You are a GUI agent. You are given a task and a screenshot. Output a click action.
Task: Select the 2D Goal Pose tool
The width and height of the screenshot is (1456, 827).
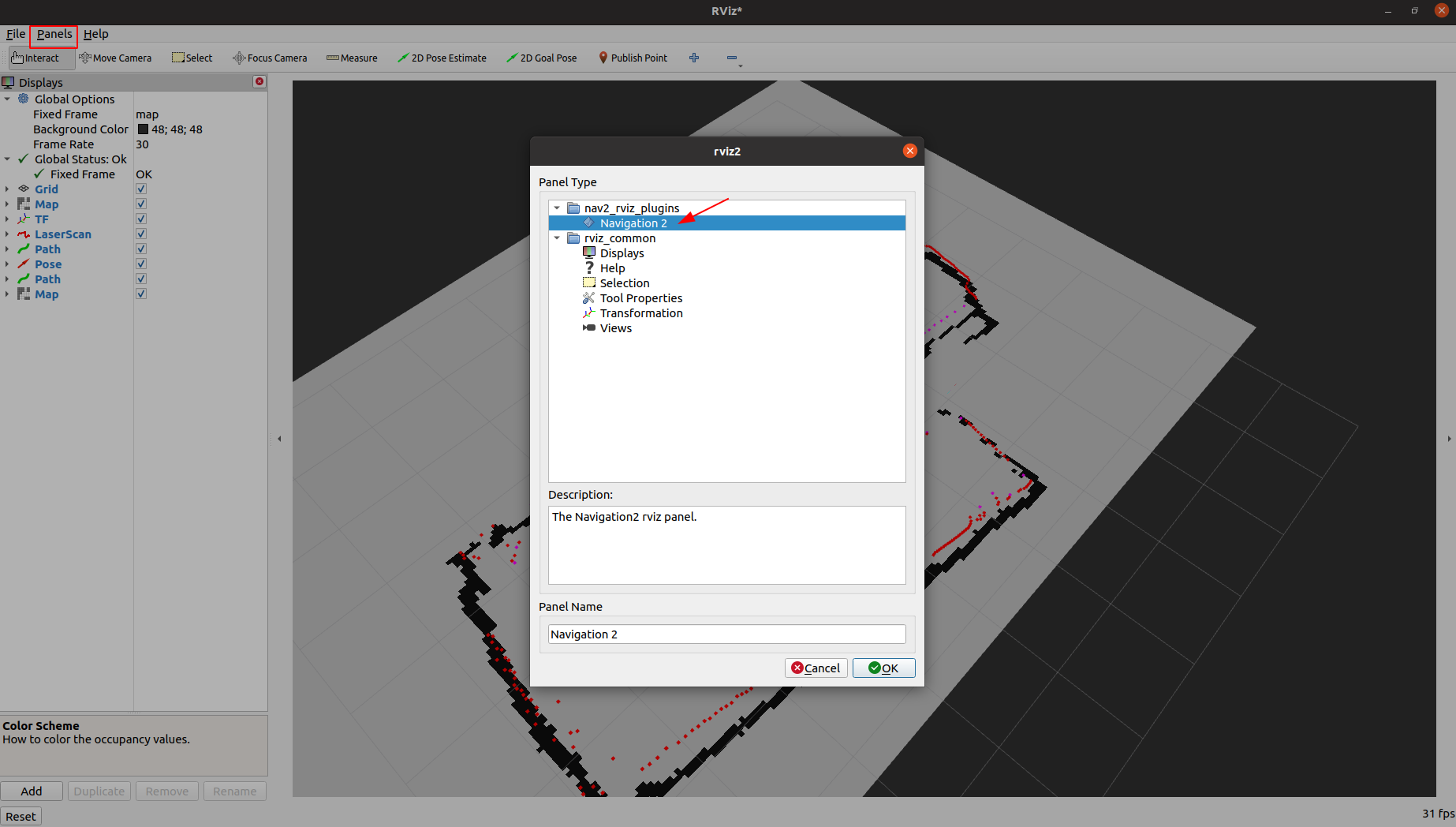click(x=542, y=58)
